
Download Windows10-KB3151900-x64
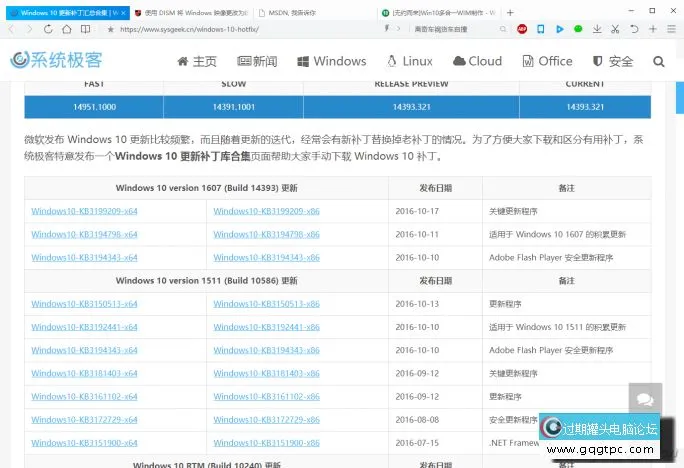pos(84,443)
